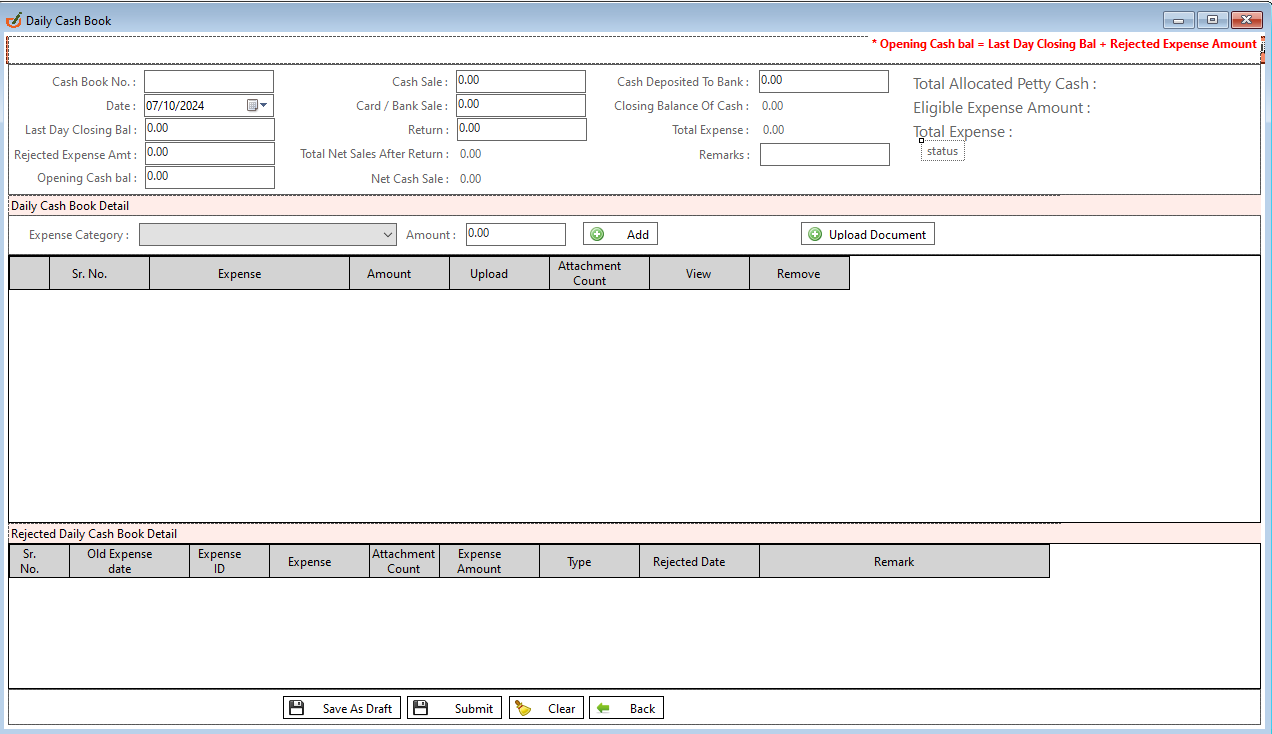
Task: Click the Card / Bank Sale field
Action: 521,105
